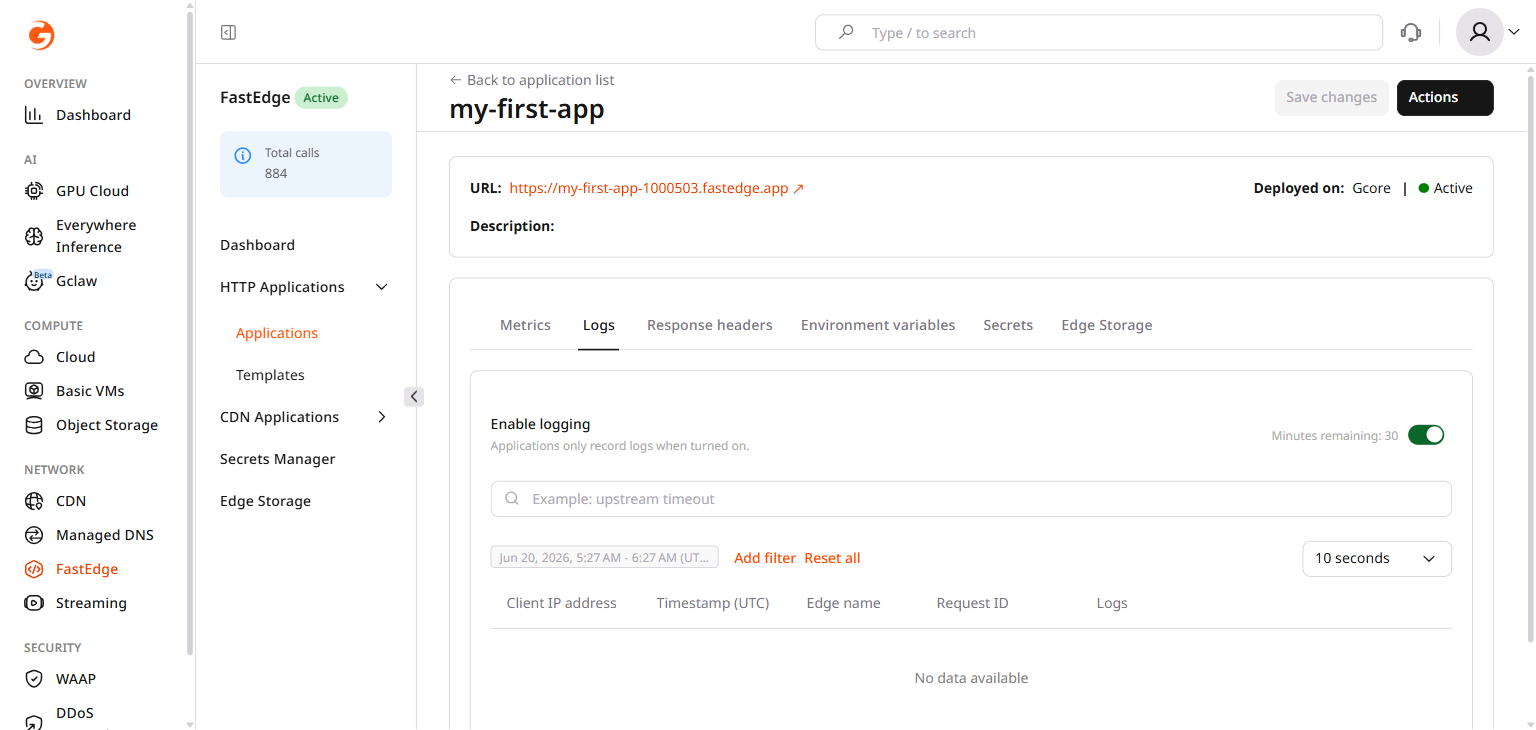
Task: Click the magnifier icon in log search
Action: [512, 499]
